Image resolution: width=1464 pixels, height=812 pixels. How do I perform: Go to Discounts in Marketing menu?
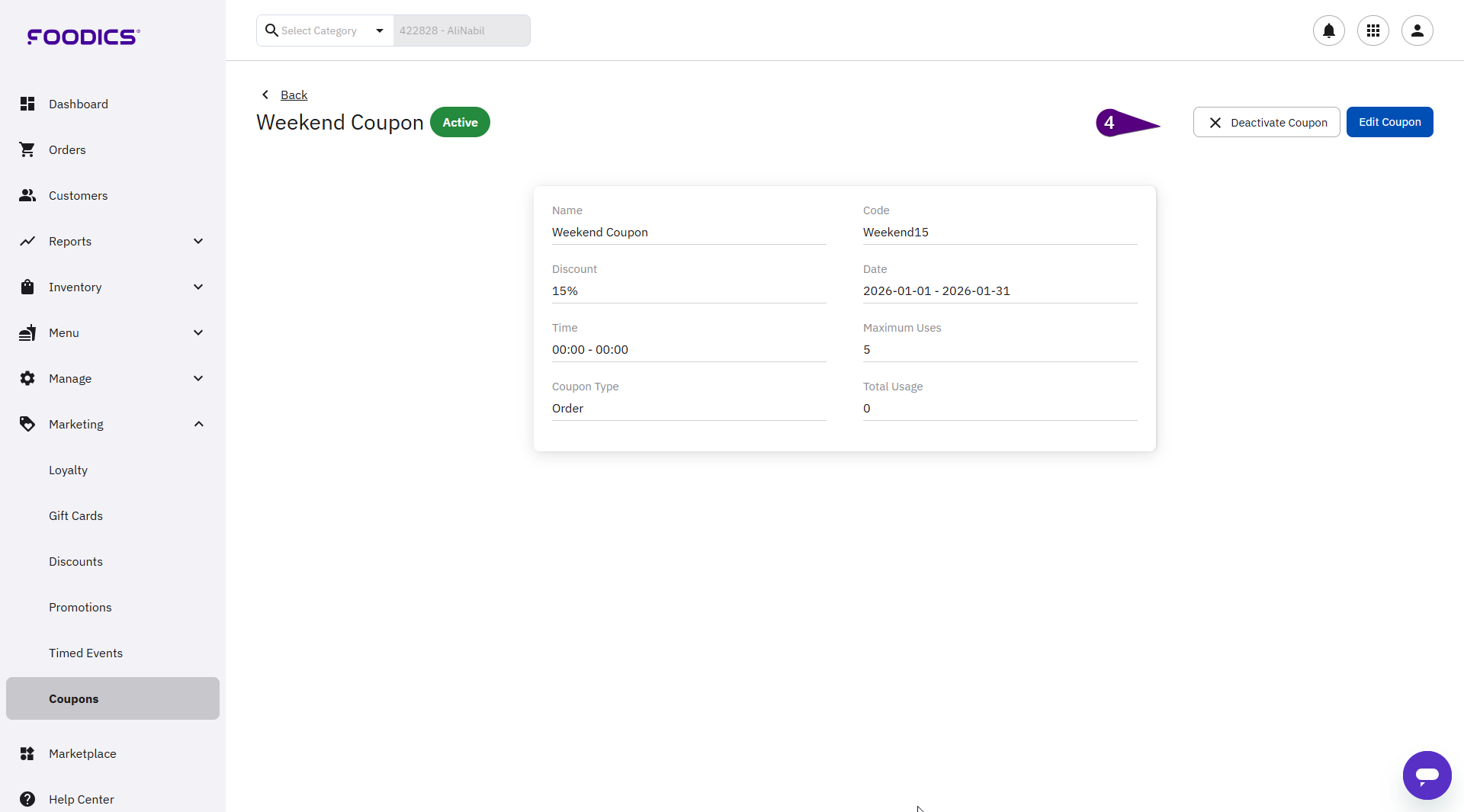coord(75,561)
